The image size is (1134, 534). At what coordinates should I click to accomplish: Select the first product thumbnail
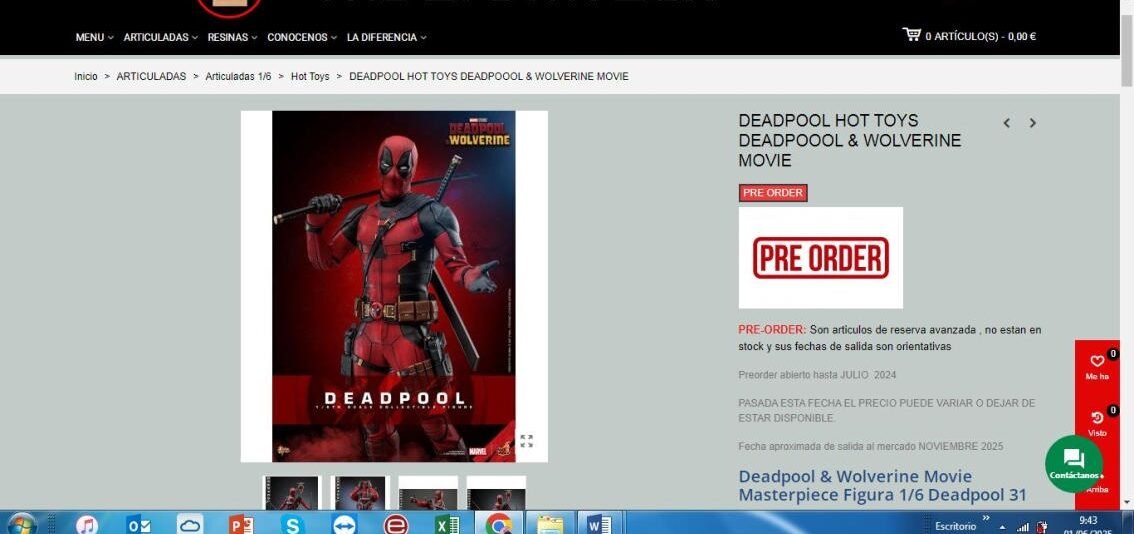(291, 493)
